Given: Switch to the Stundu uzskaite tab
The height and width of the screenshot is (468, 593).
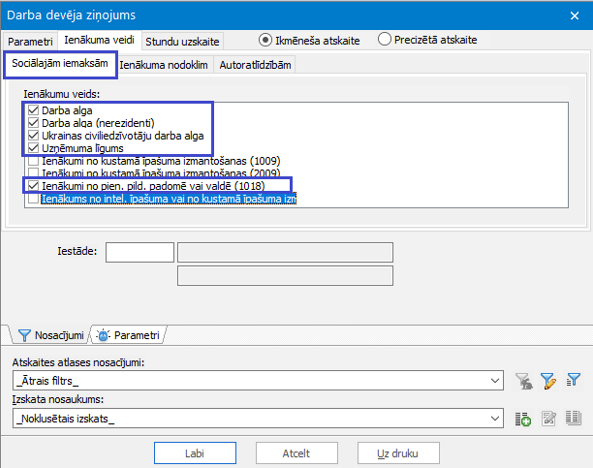Looking at the screenshot, I should point(182,41).
